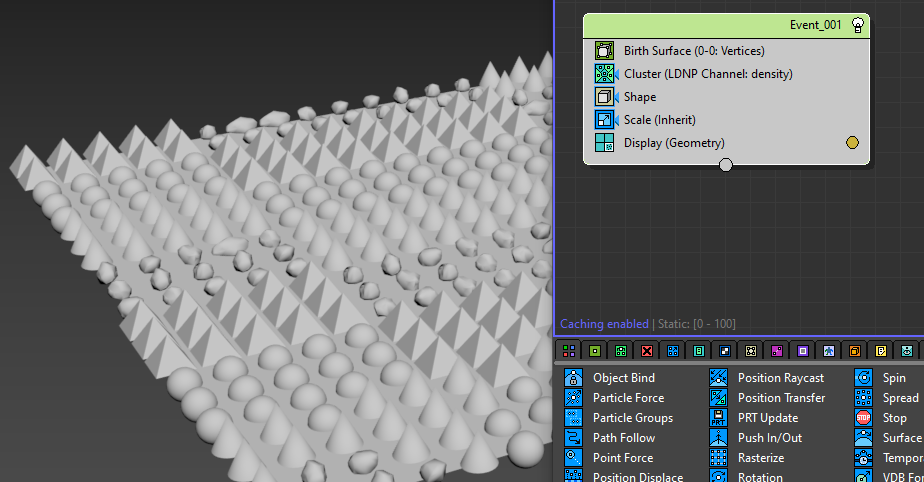Choose Particle Force from operator list
This screenshot has width=924, height=482.
(x=628, y=398)
